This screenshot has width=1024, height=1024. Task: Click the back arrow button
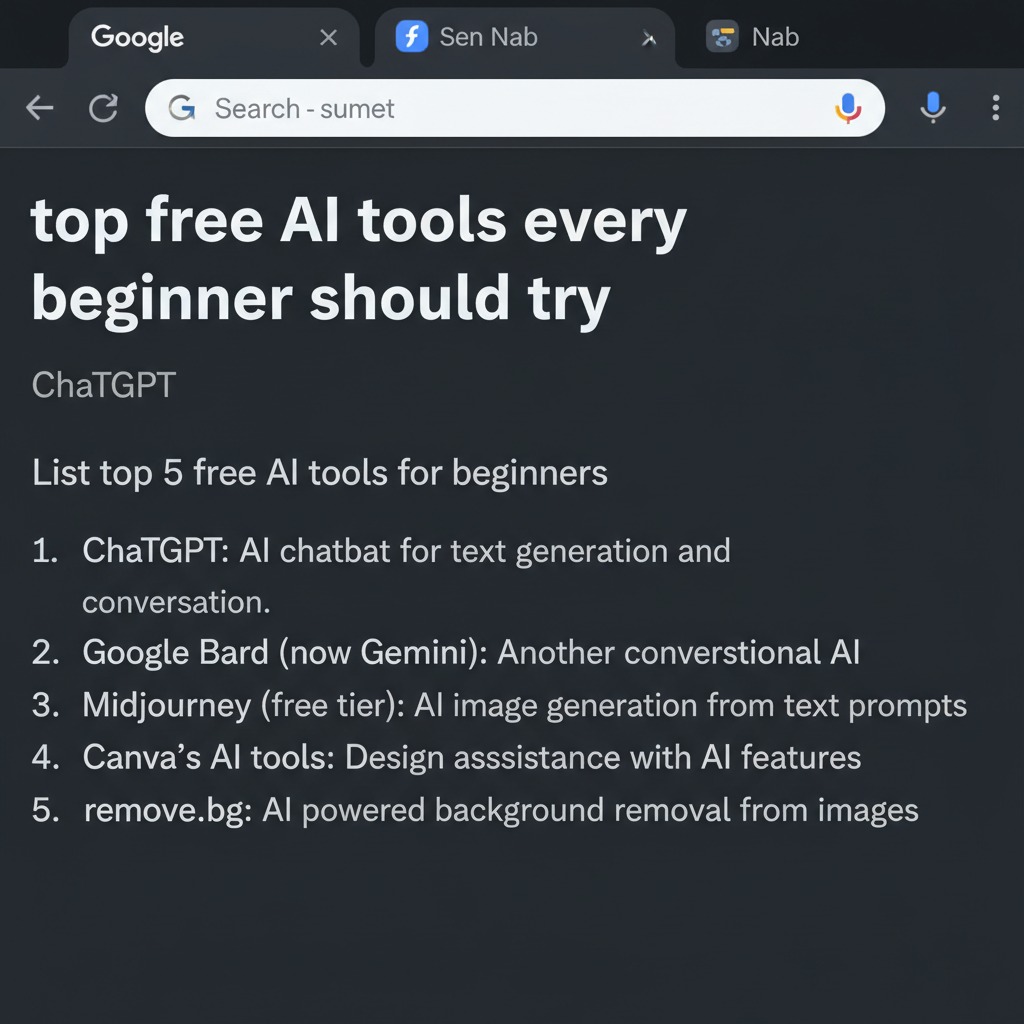[x=40, y=108]
